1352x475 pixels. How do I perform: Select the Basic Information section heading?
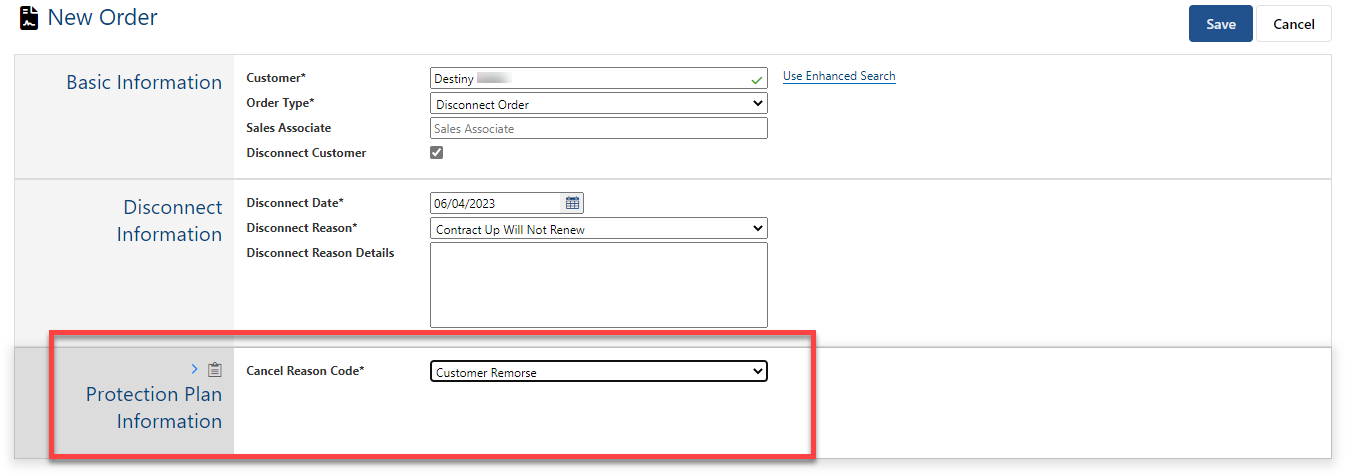click(x=144, y=83)
